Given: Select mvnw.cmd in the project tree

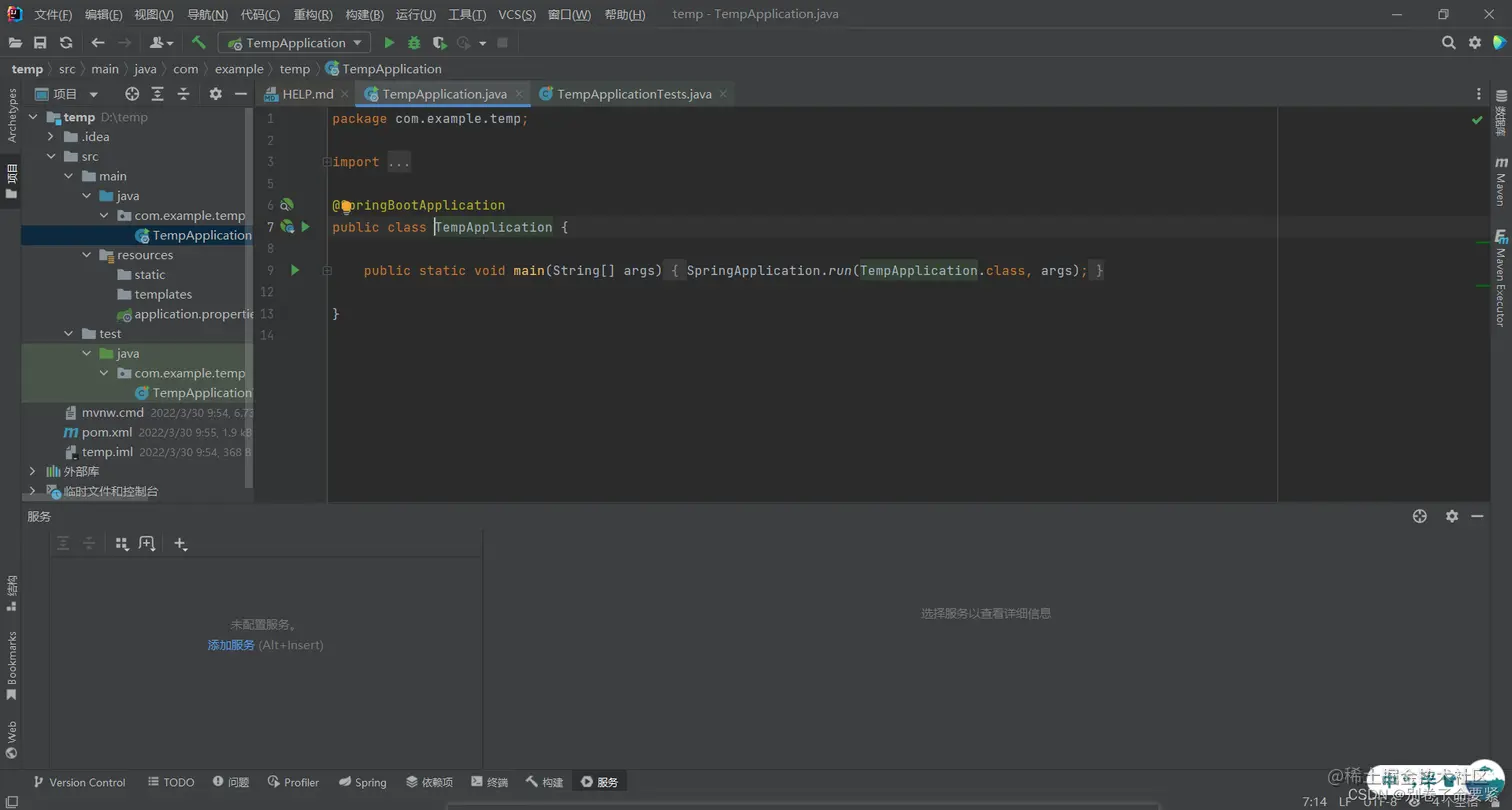Looking at the screenshot, I should pyautogui.click(x=113, y=412).
